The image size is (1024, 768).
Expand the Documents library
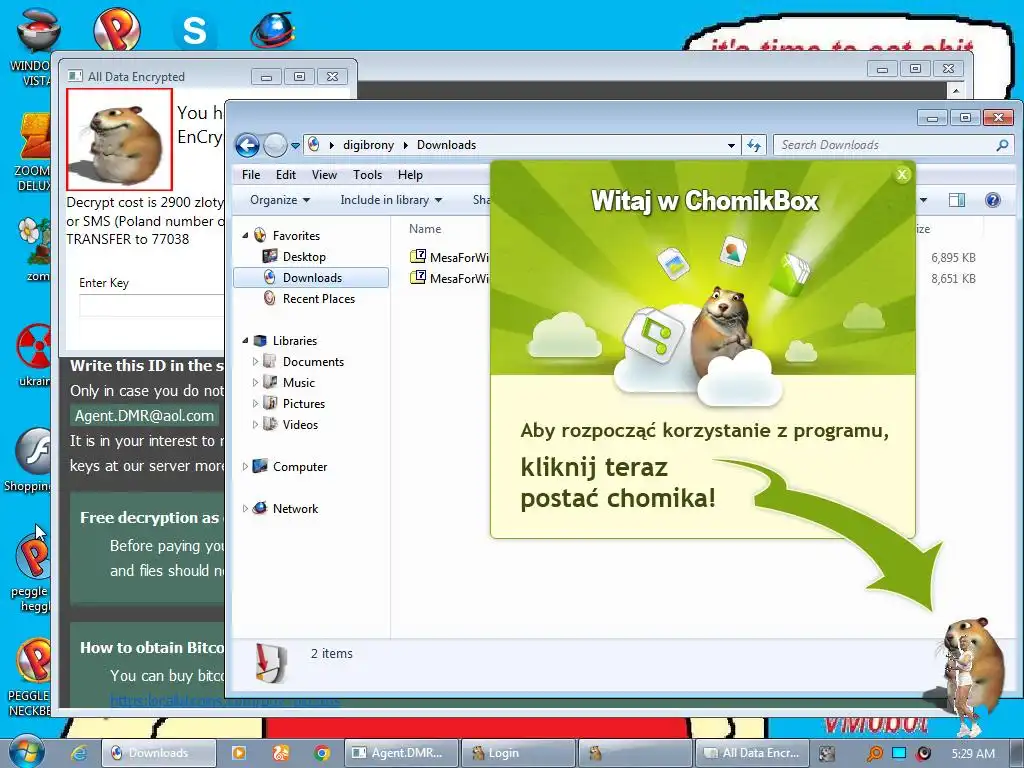pyautogui.click(x=255, y=361)
